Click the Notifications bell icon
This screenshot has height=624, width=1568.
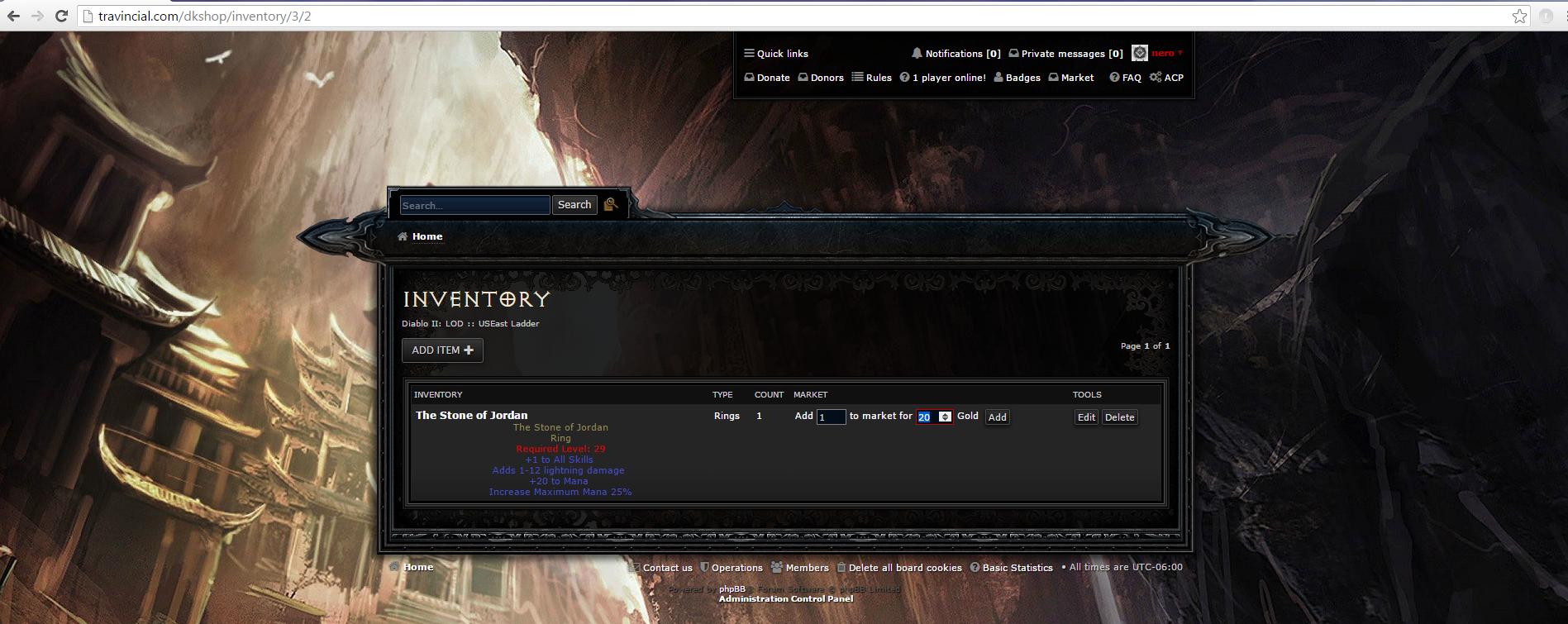click(917, 53)
